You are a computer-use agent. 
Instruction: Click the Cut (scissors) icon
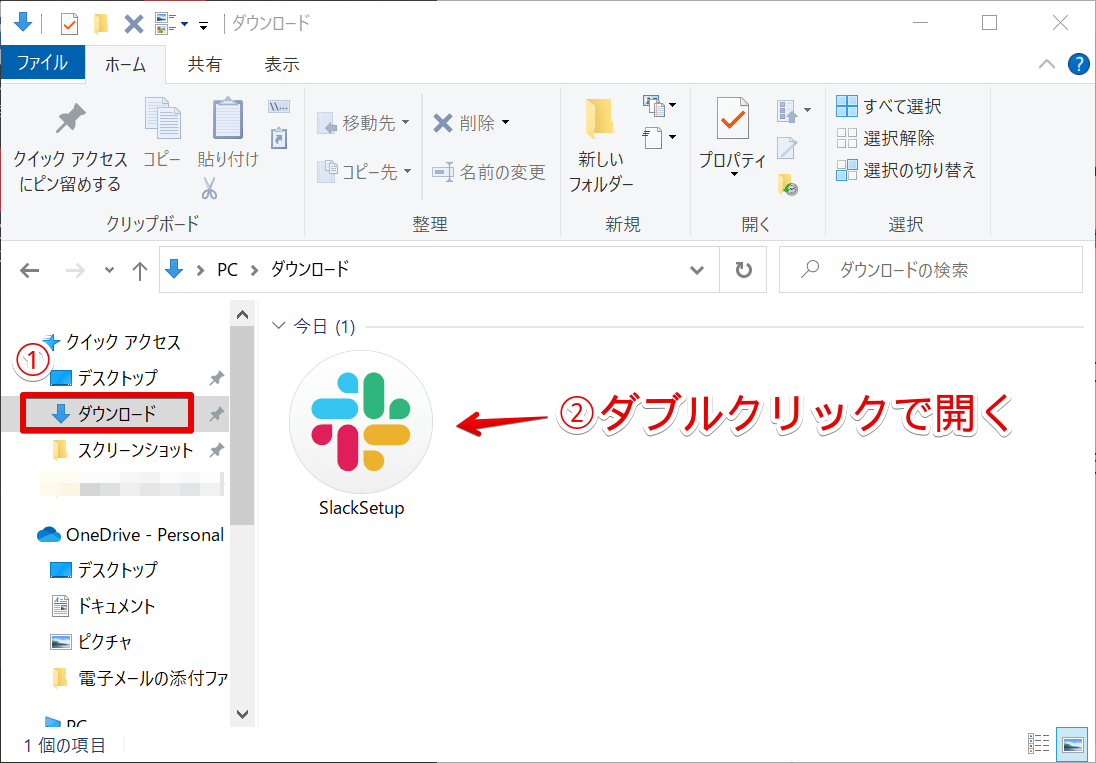[209, 188]
